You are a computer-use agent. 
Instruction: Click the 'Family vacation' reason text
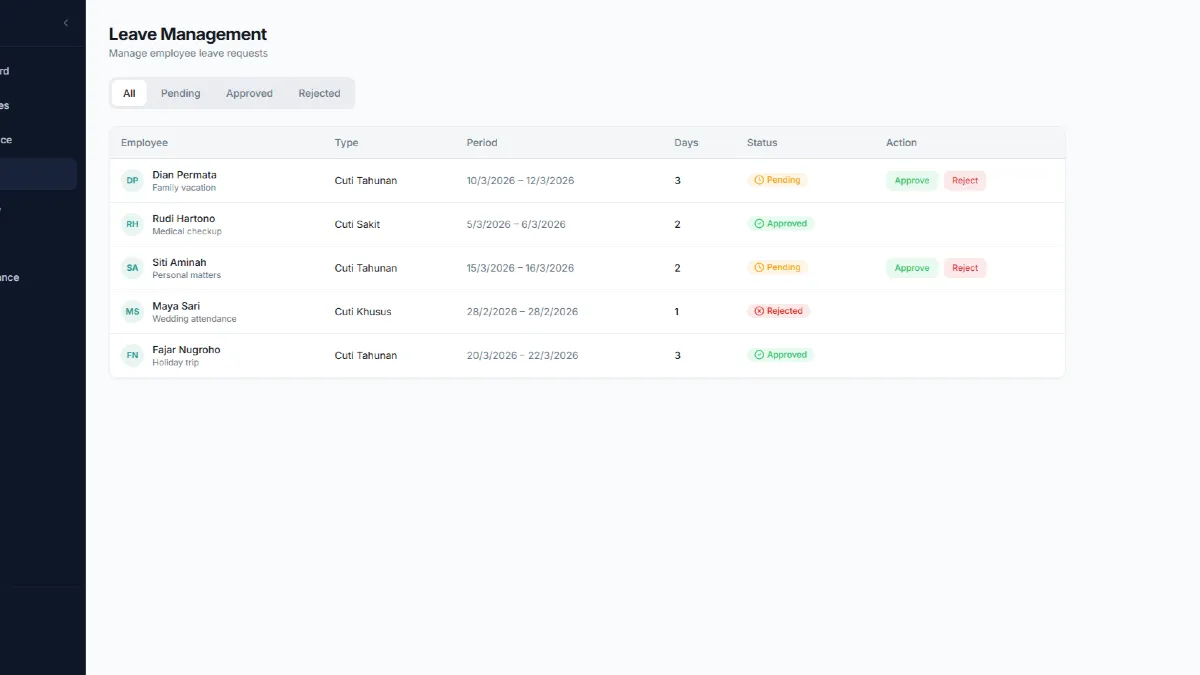pos(184,188)
